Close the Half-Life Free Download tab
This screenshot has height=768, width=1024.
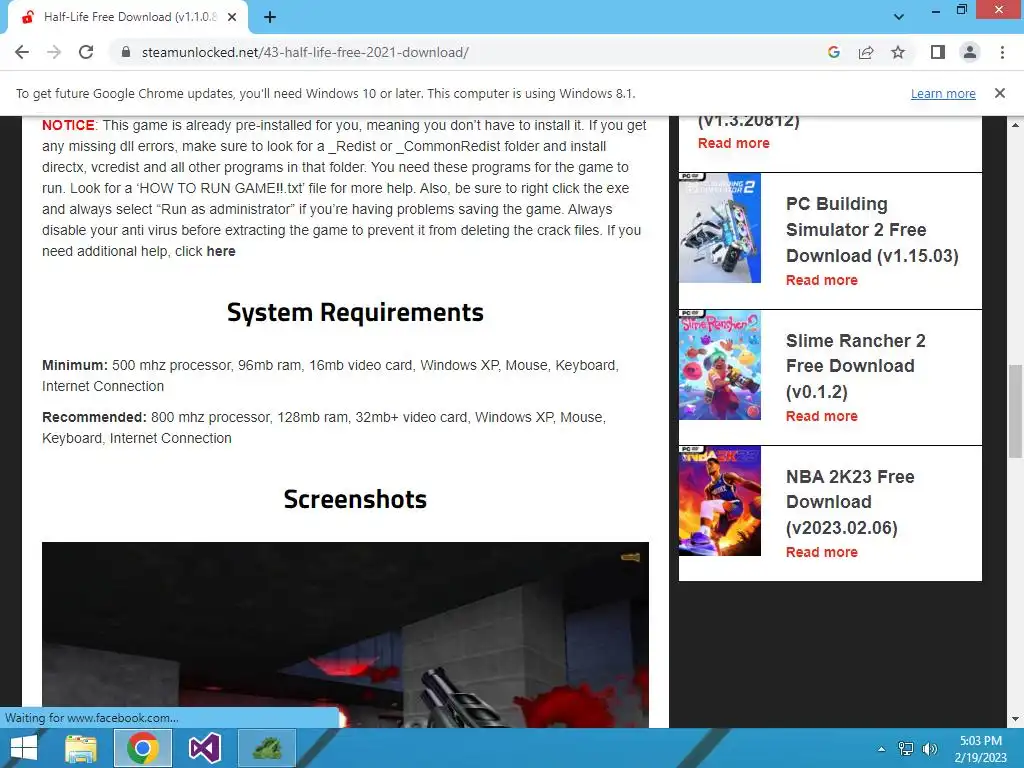(232, 17)
